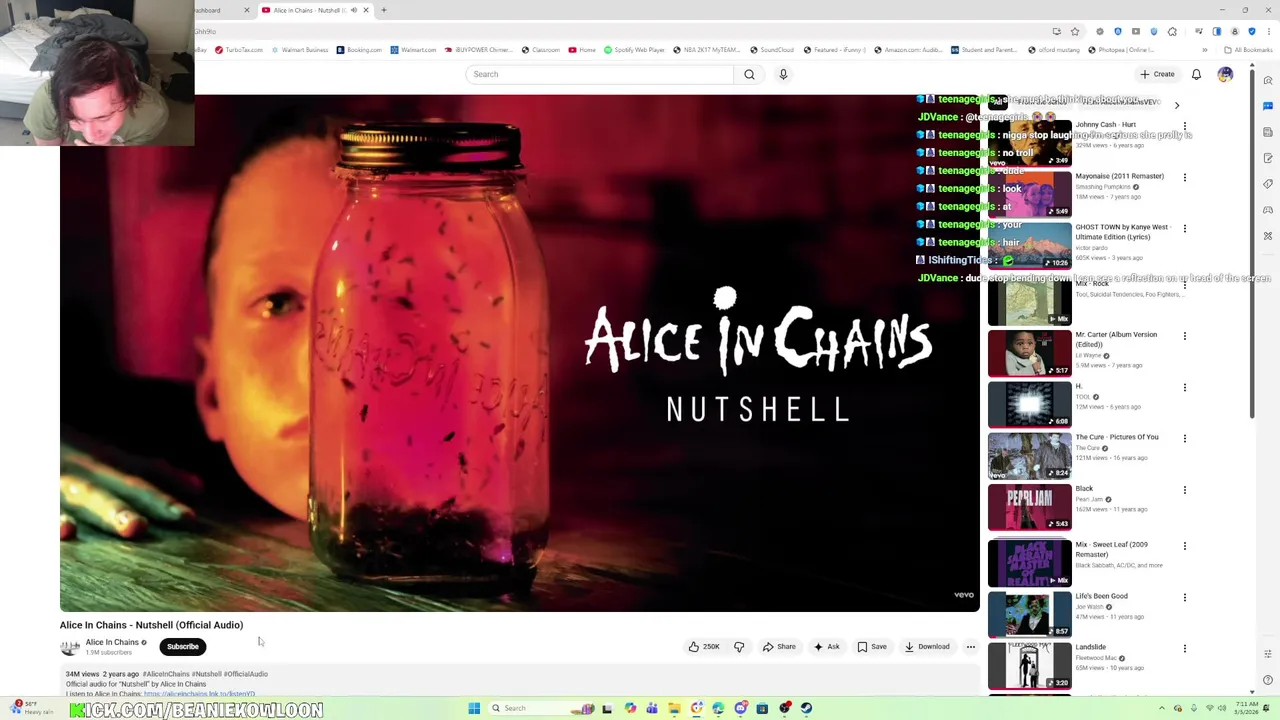
Task: Play Mayonaise Smashing Pumpkins thumbnail
Action: pos(1029,194)
